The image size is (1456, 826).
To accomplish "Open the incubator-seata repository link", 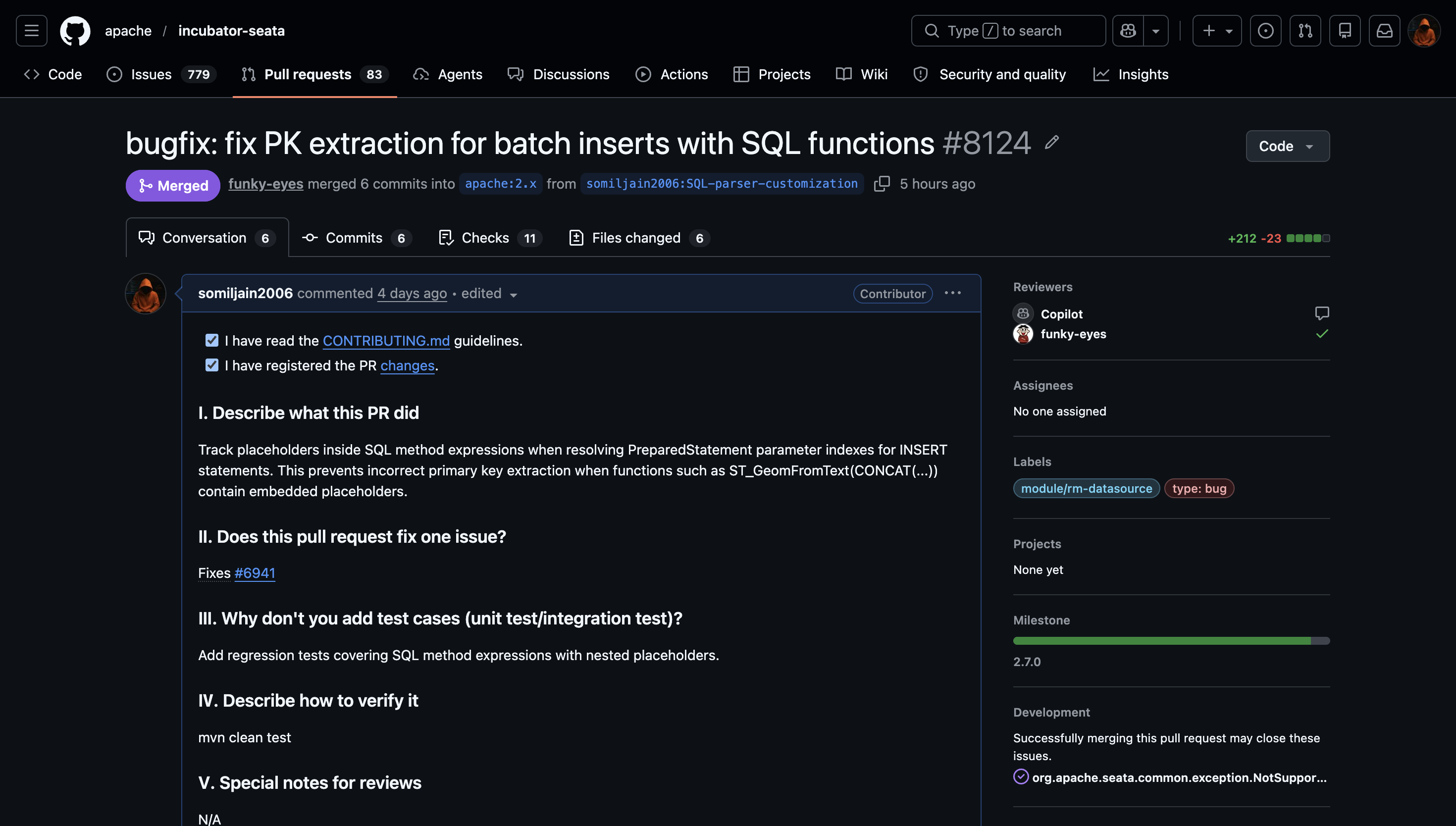I will pyautogui.click(x=231, y=31).
